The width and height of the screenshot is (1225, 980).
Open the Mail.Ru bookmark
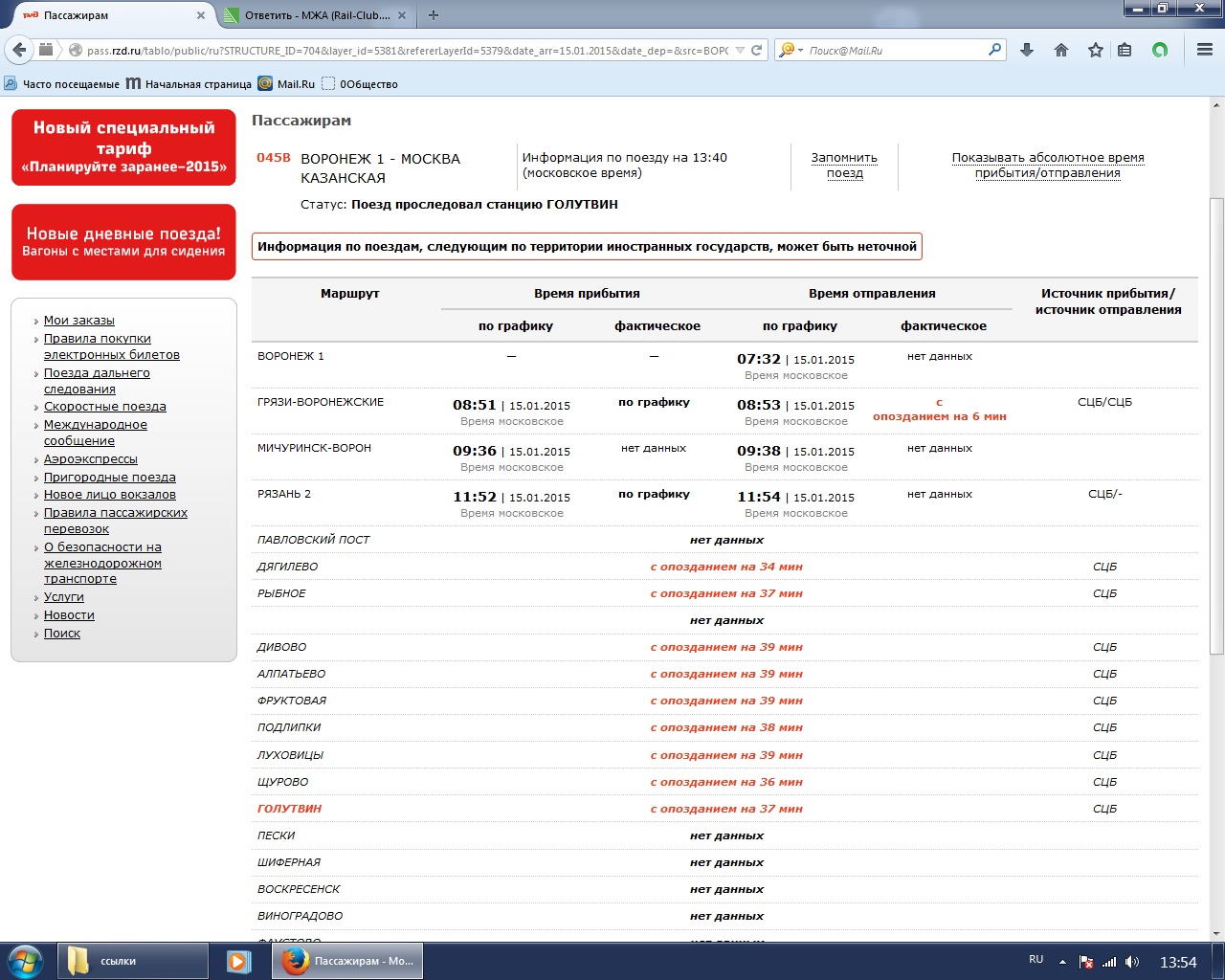287,84
